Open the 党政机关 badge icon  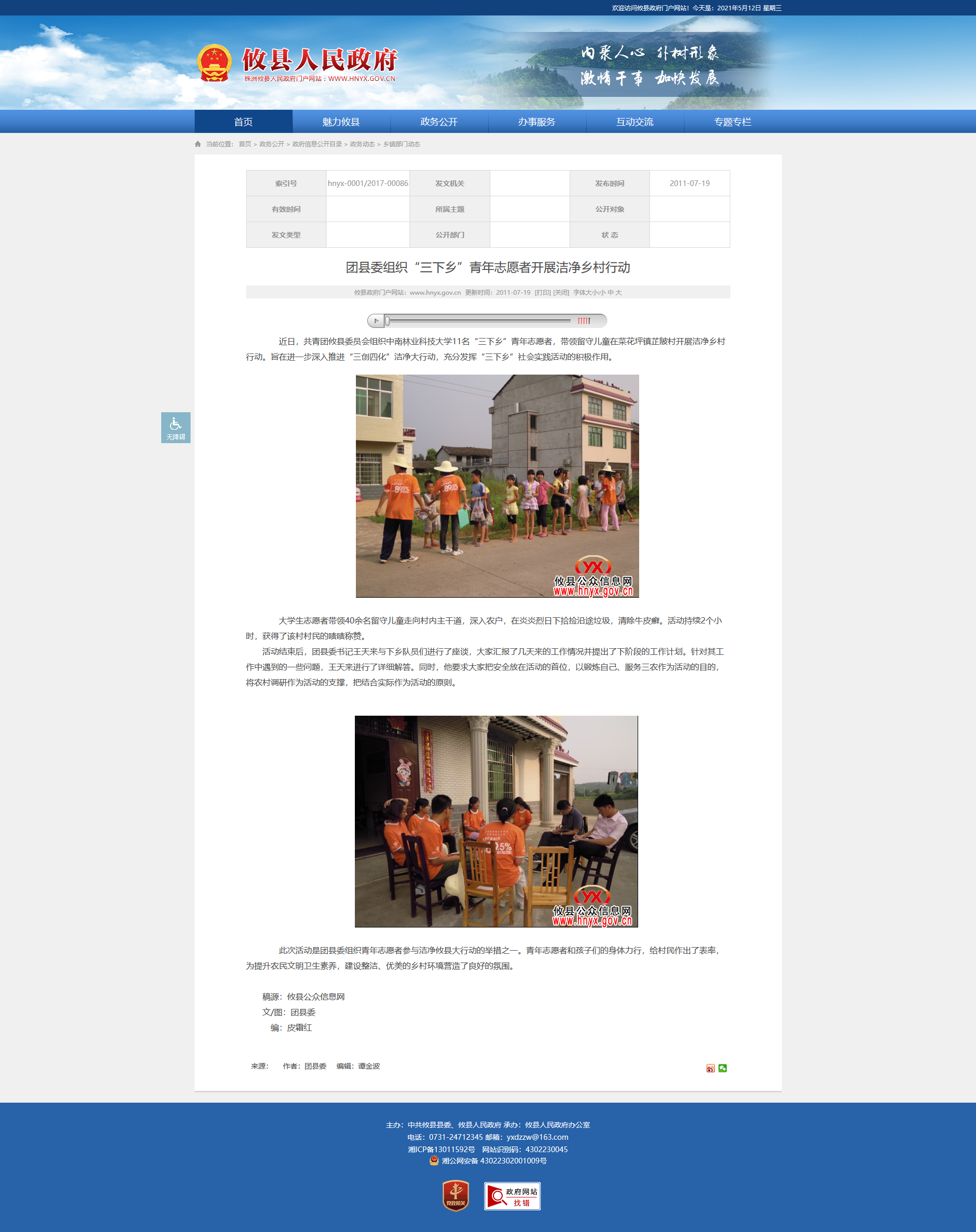(455, 1195)
